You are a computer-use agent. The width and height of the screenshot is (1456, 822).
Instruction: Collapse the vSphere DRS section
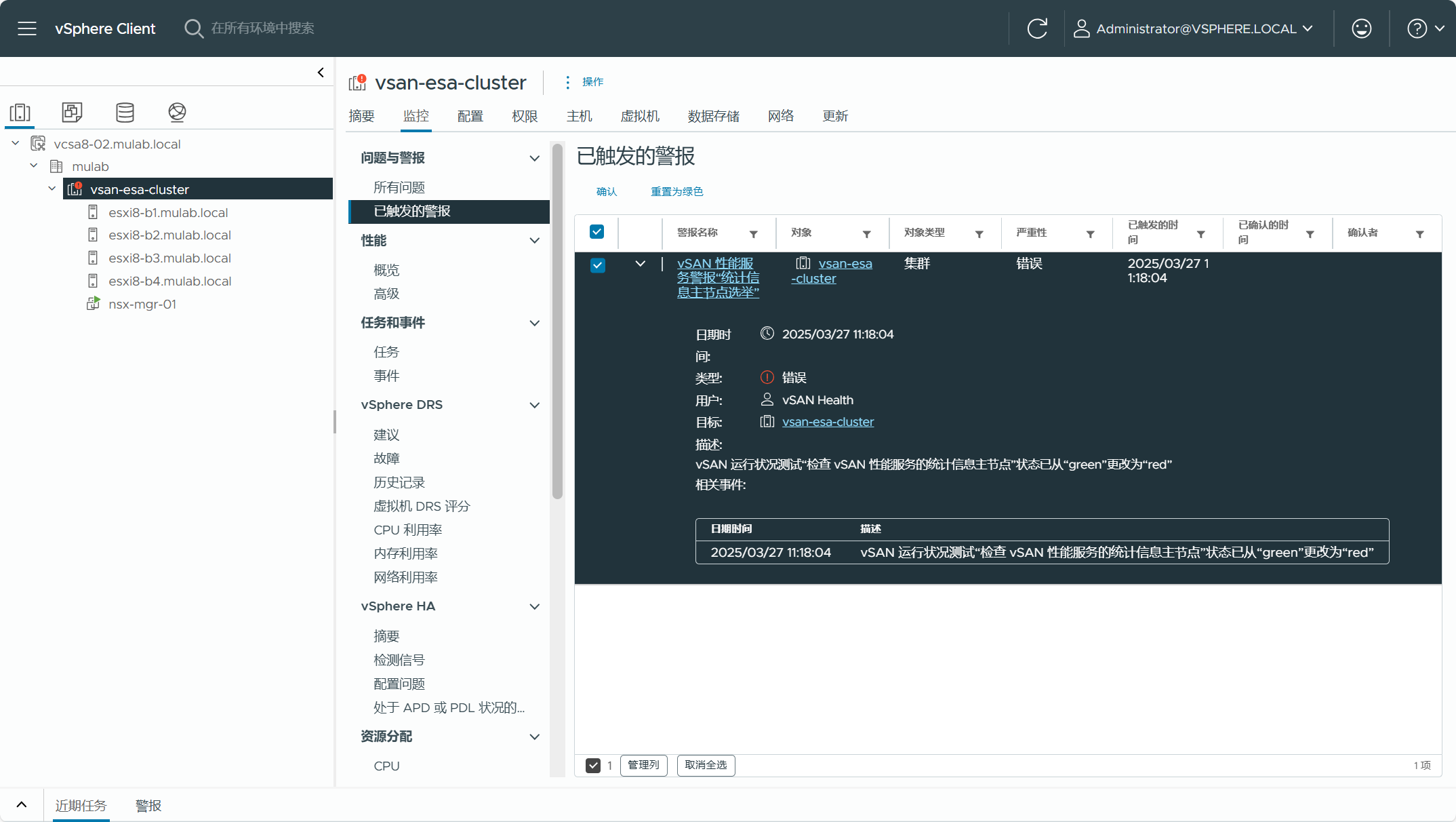534,405
